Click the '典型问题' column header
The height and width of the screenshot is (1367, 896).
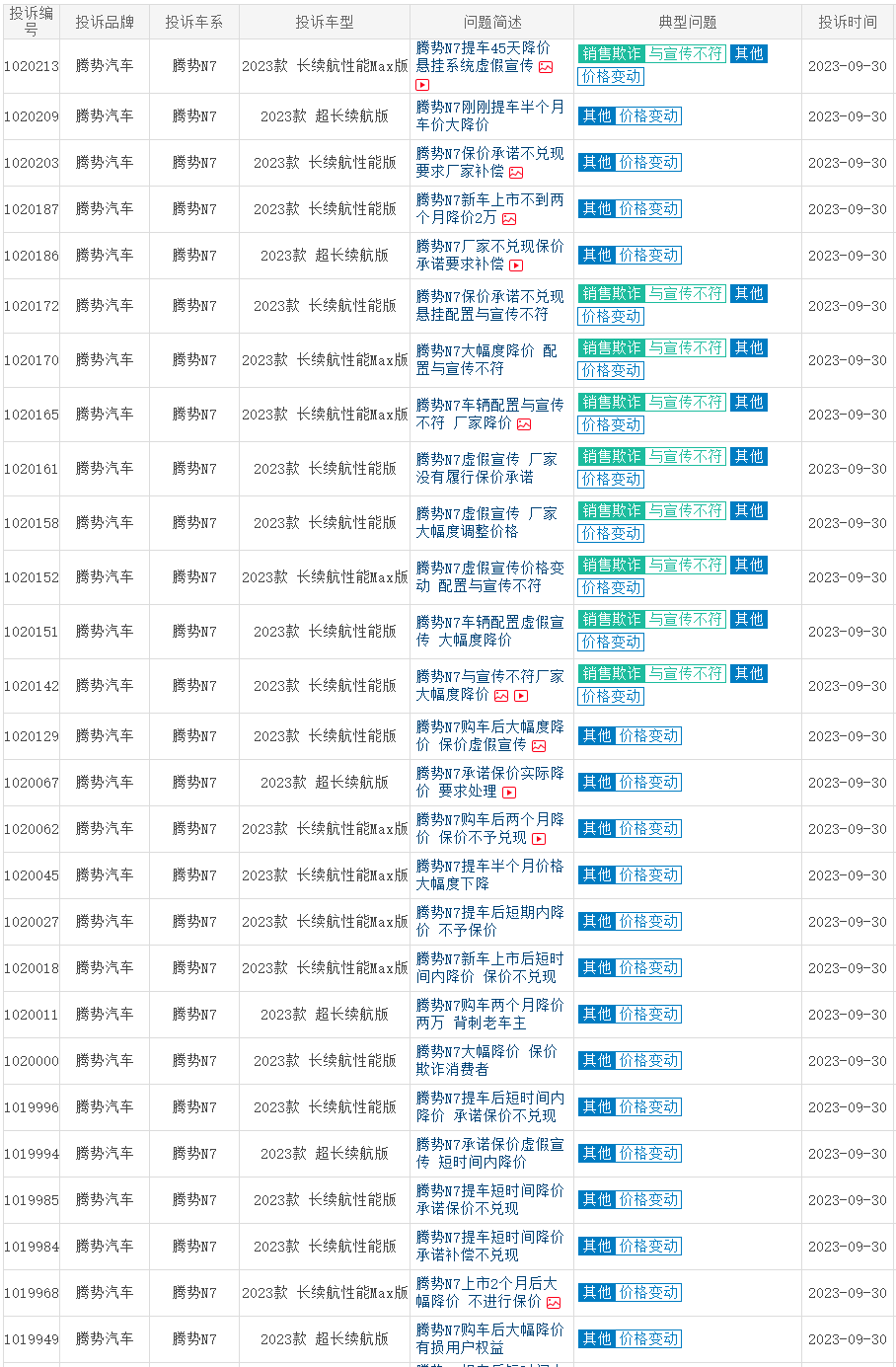688,22
